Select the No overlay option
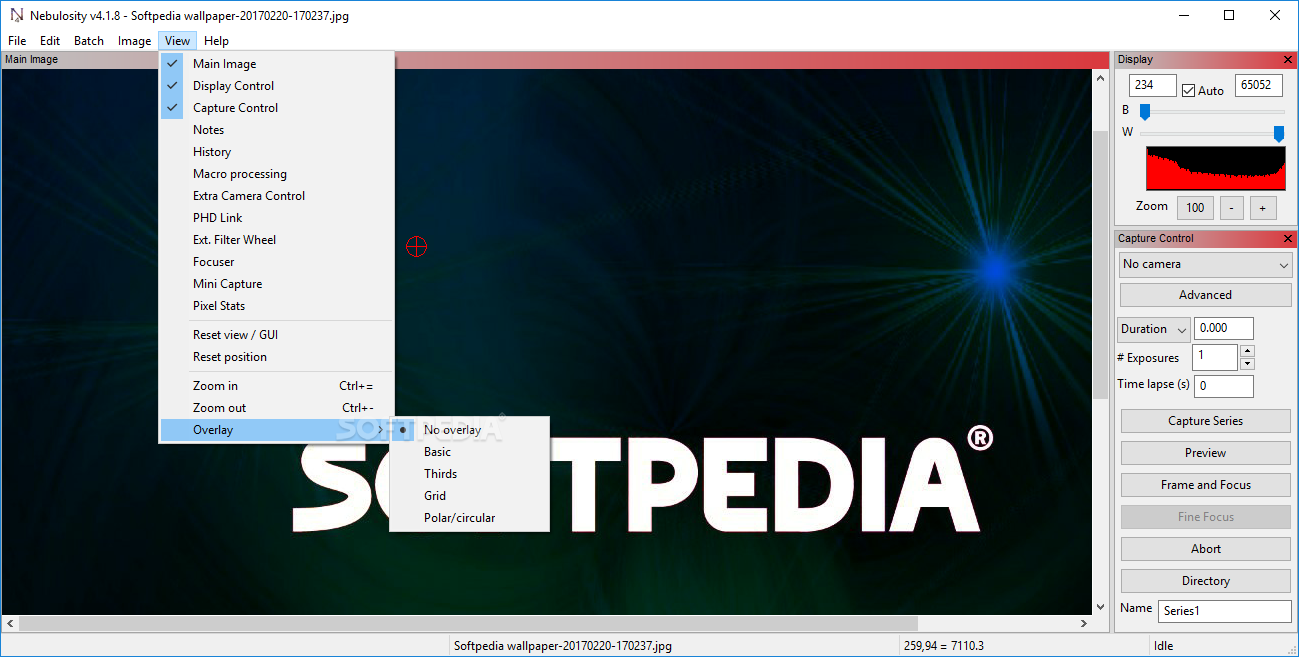The height and width of the screenshot is (657, 1299). [469, 430]
